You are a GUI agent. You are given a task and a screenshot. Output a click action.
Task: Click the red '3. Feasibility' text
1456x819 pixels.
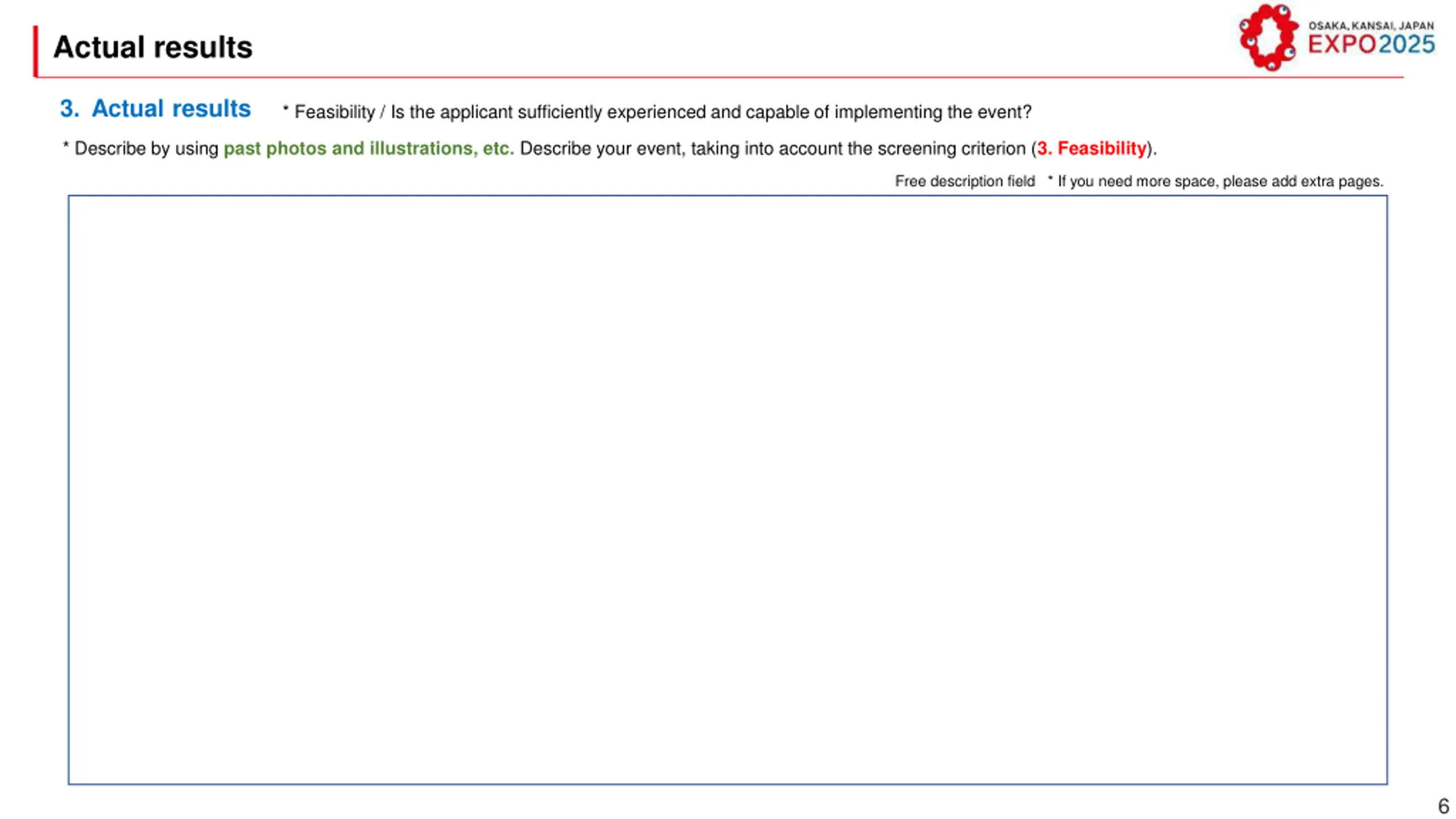pos(1091,148)
